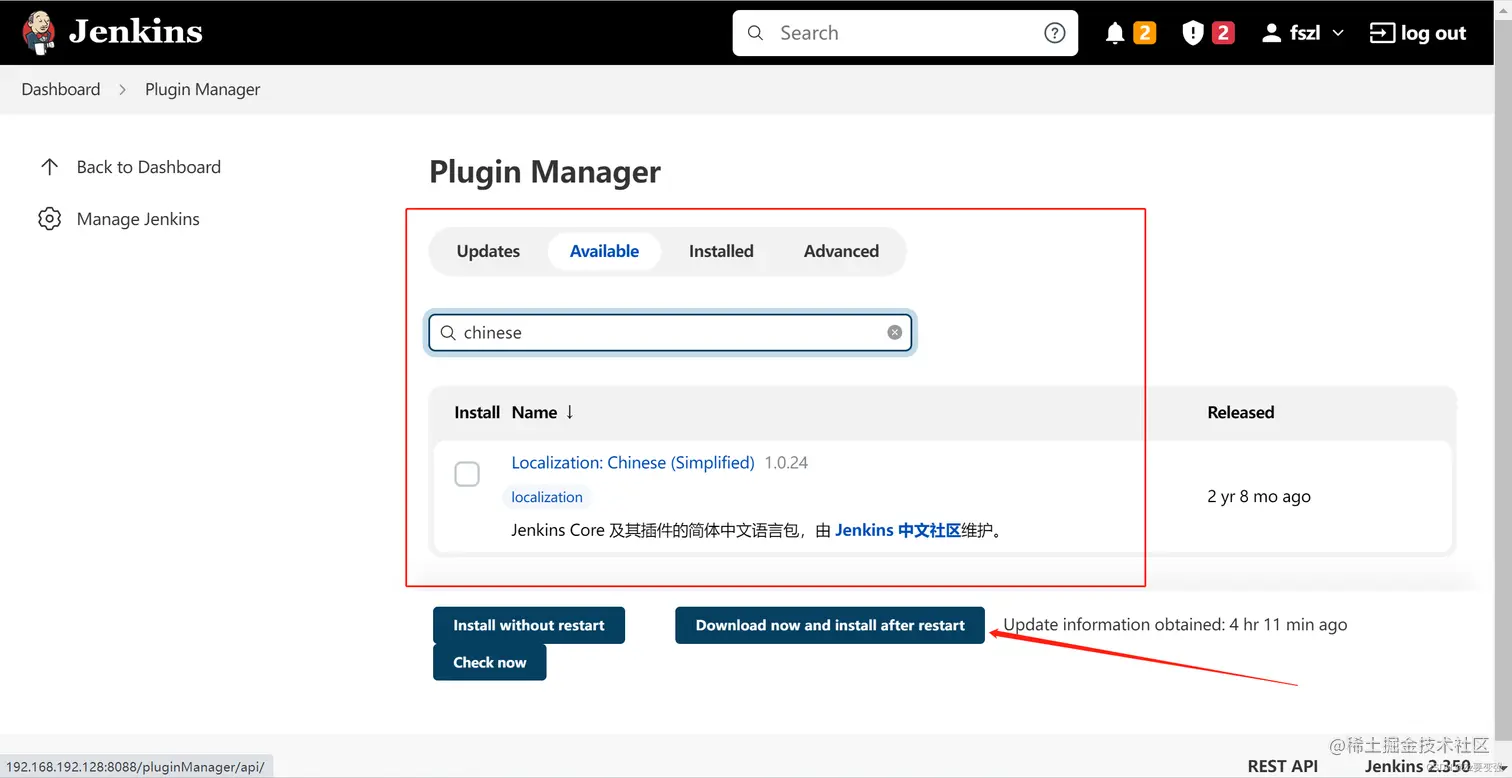
Task: Click the Install column header
Action: (477, 412)
